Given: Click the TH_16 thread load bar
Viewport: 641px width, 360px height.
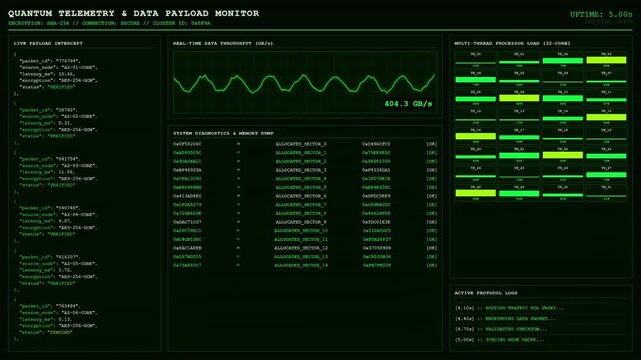Looking at the screenshot, I should 475,136.
